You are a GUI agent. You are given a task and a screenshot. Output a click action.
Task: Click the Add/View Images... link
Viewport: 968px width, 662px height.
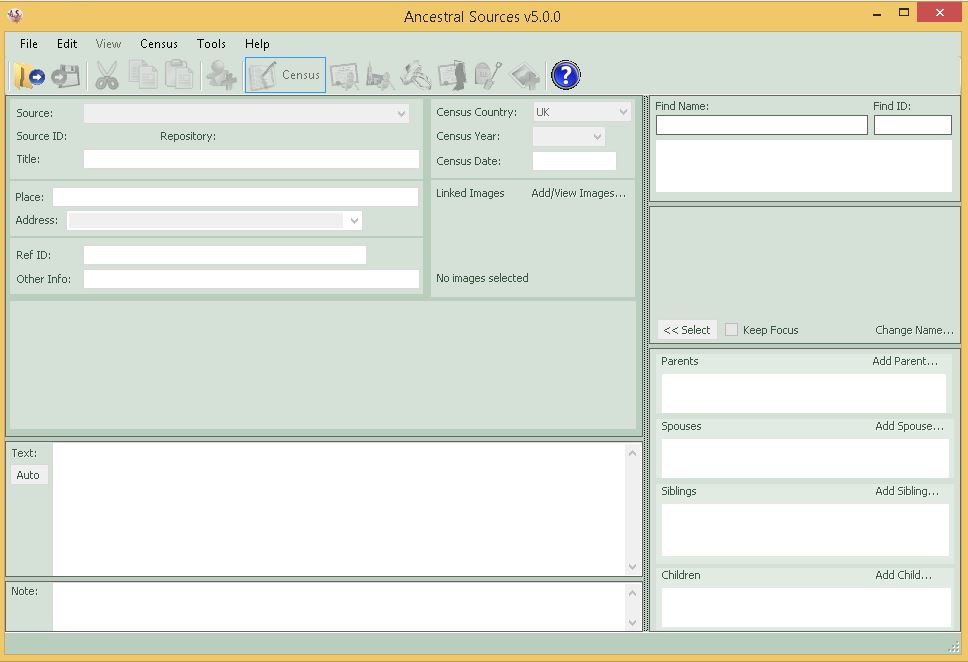click(x=578, y=193)
